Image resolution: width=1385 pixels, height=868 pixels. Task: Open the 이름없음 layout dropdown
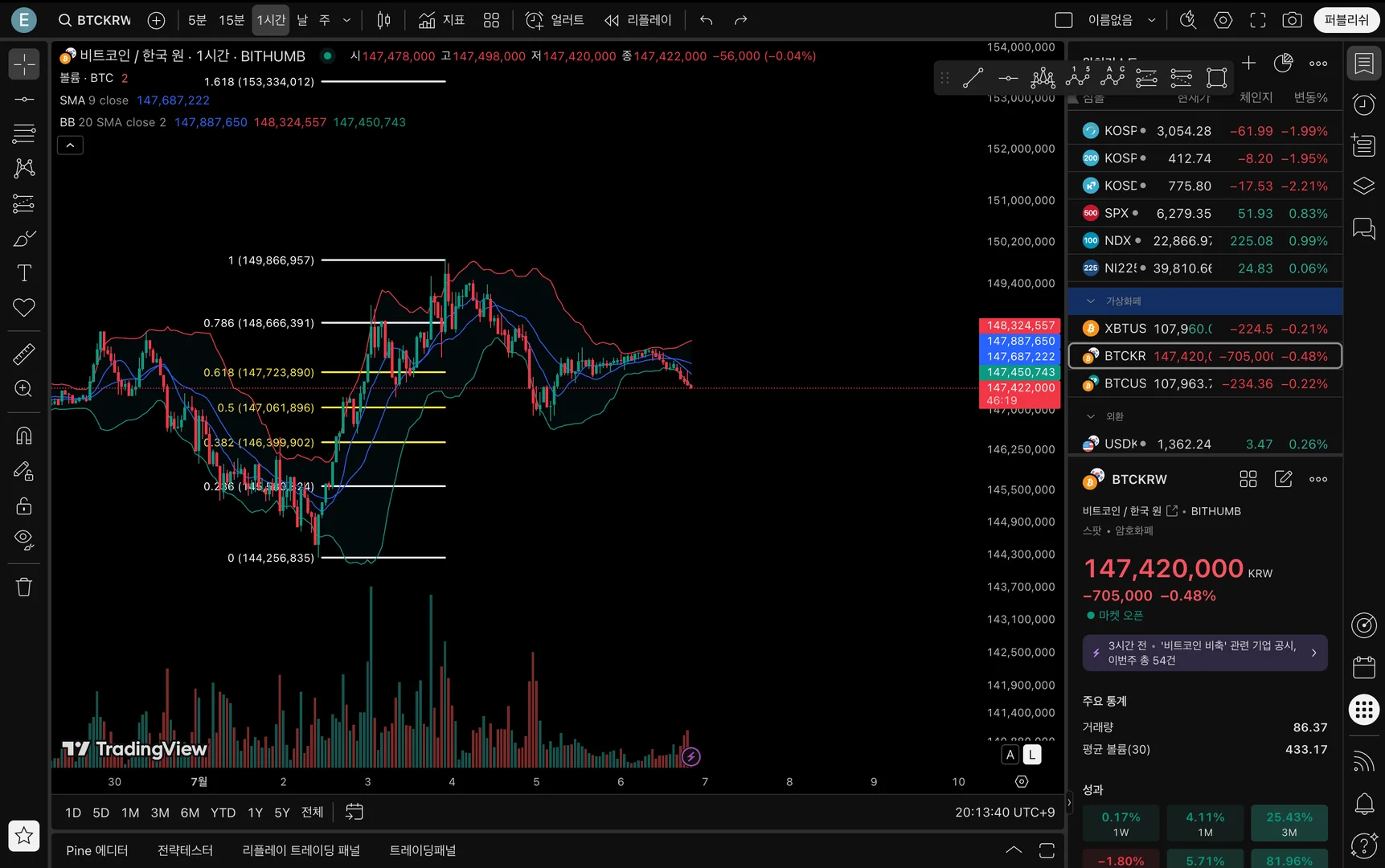(x=1152, y=20)
